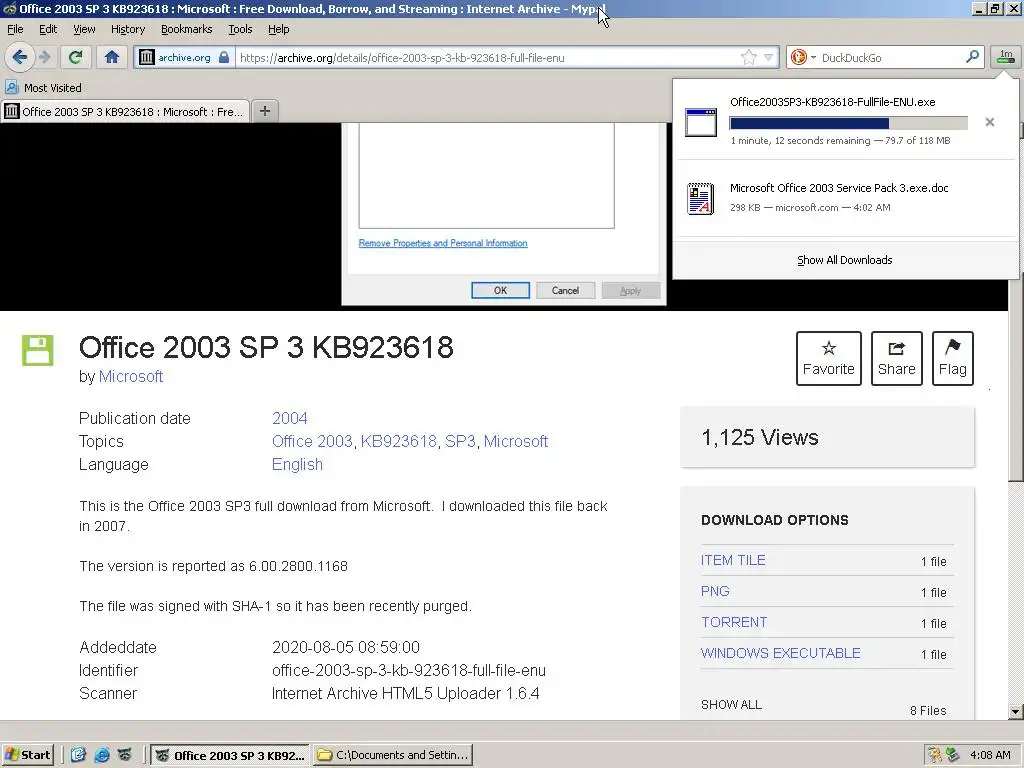Open the Windows Start menu

(x=27, y=755)
